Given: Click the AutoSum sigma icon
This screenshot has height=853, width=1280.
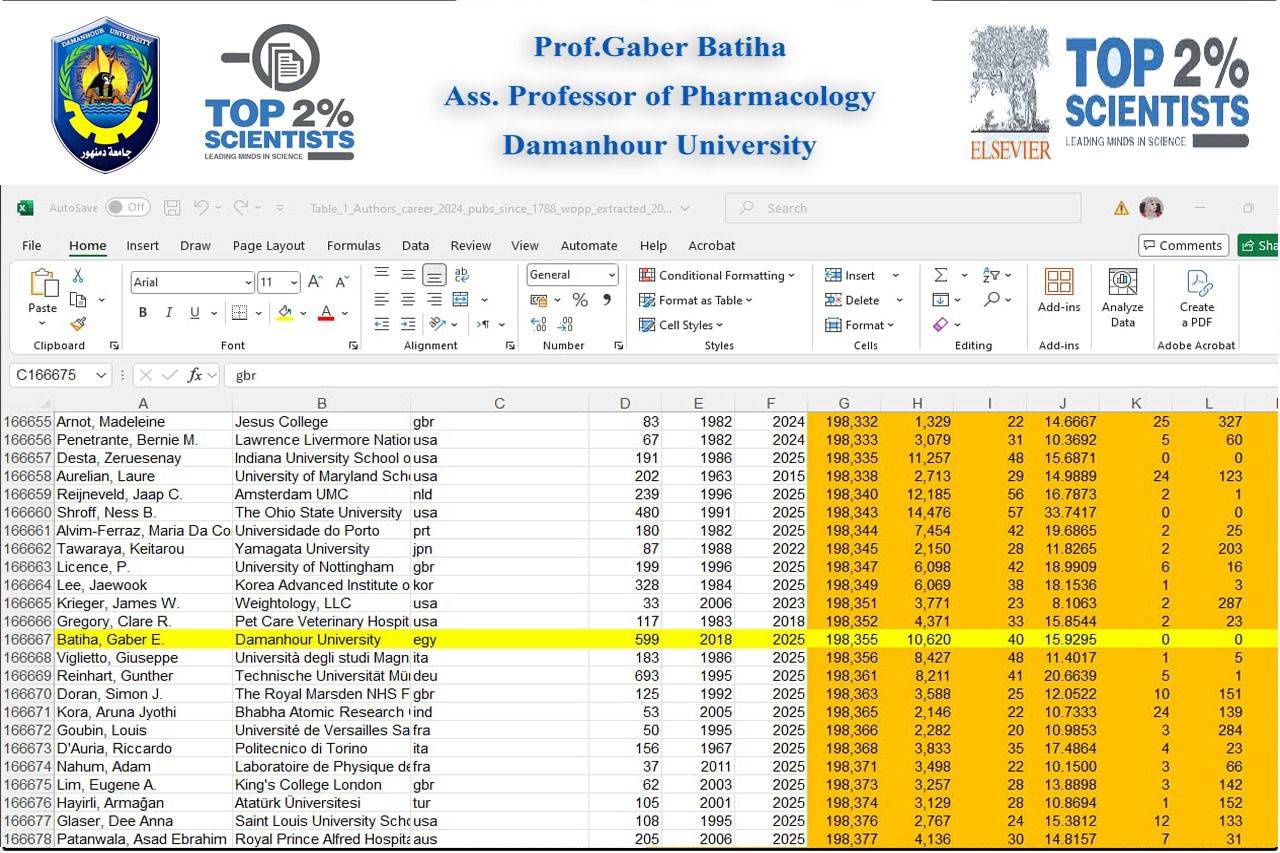Looking at the screenshot, I should pos(940,275).
